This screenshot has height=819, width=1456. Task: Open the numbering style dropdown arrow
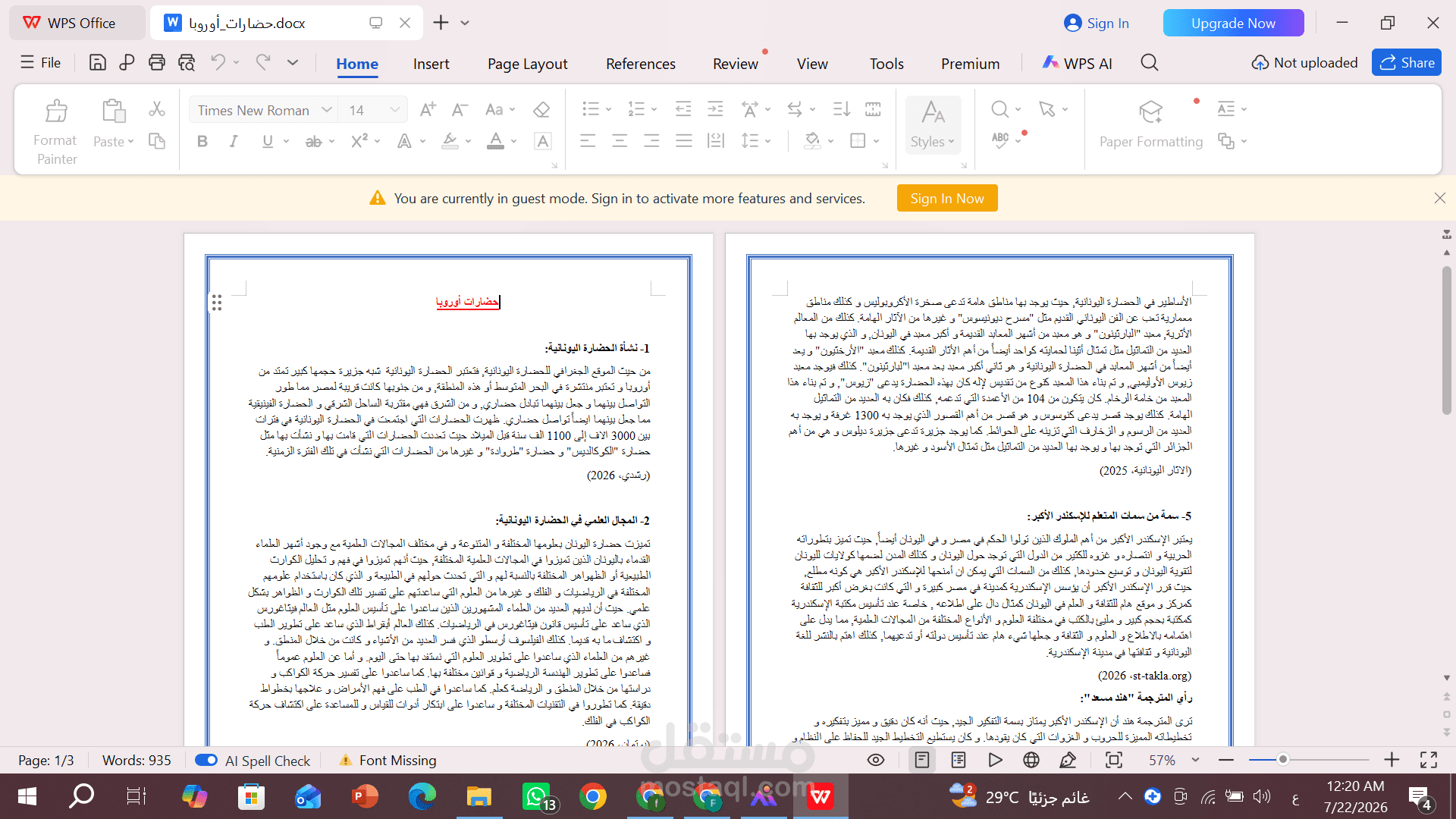tap(654, 110)
